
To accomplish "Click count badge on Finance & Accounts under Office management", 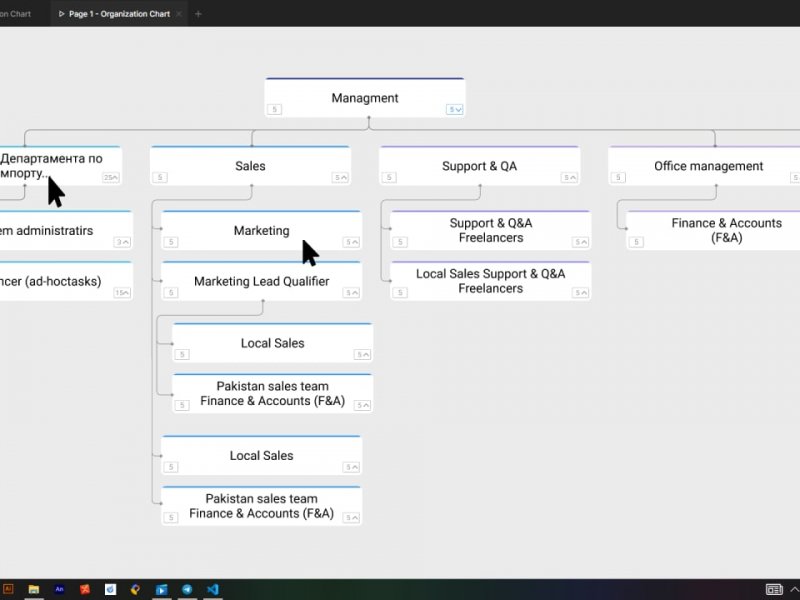I will (636, 242).
